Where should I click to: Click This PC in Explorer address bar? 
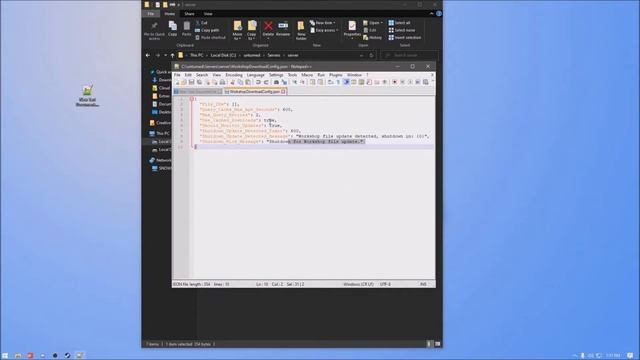click(x=196, y=56)
